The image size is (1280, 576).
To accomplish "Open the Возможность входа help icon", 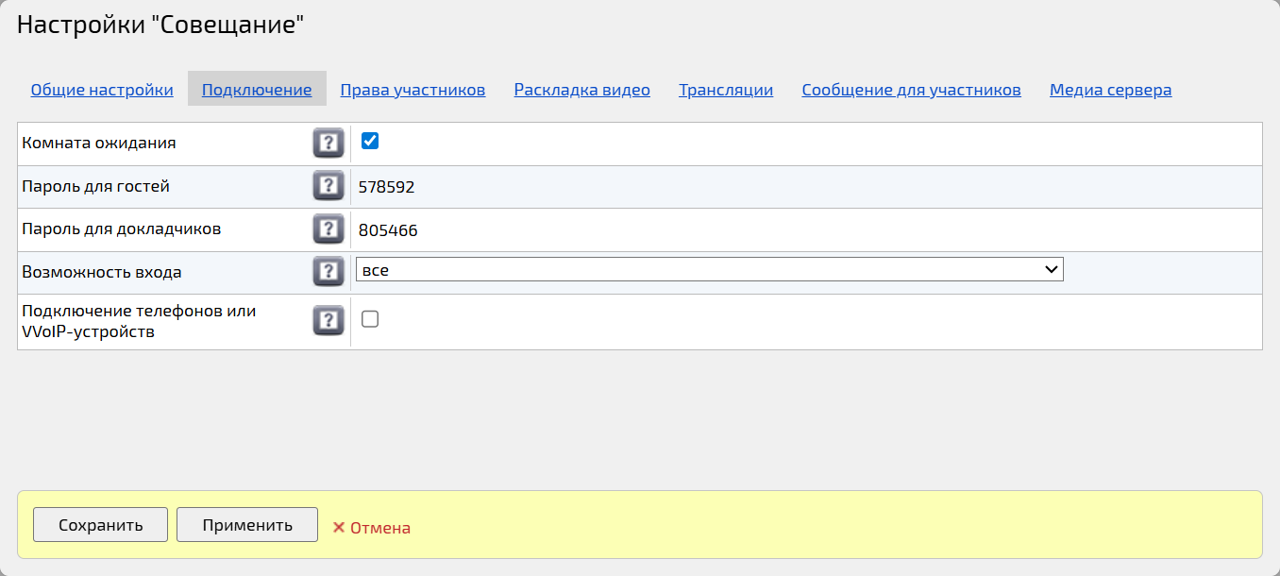I will point(328,271).
